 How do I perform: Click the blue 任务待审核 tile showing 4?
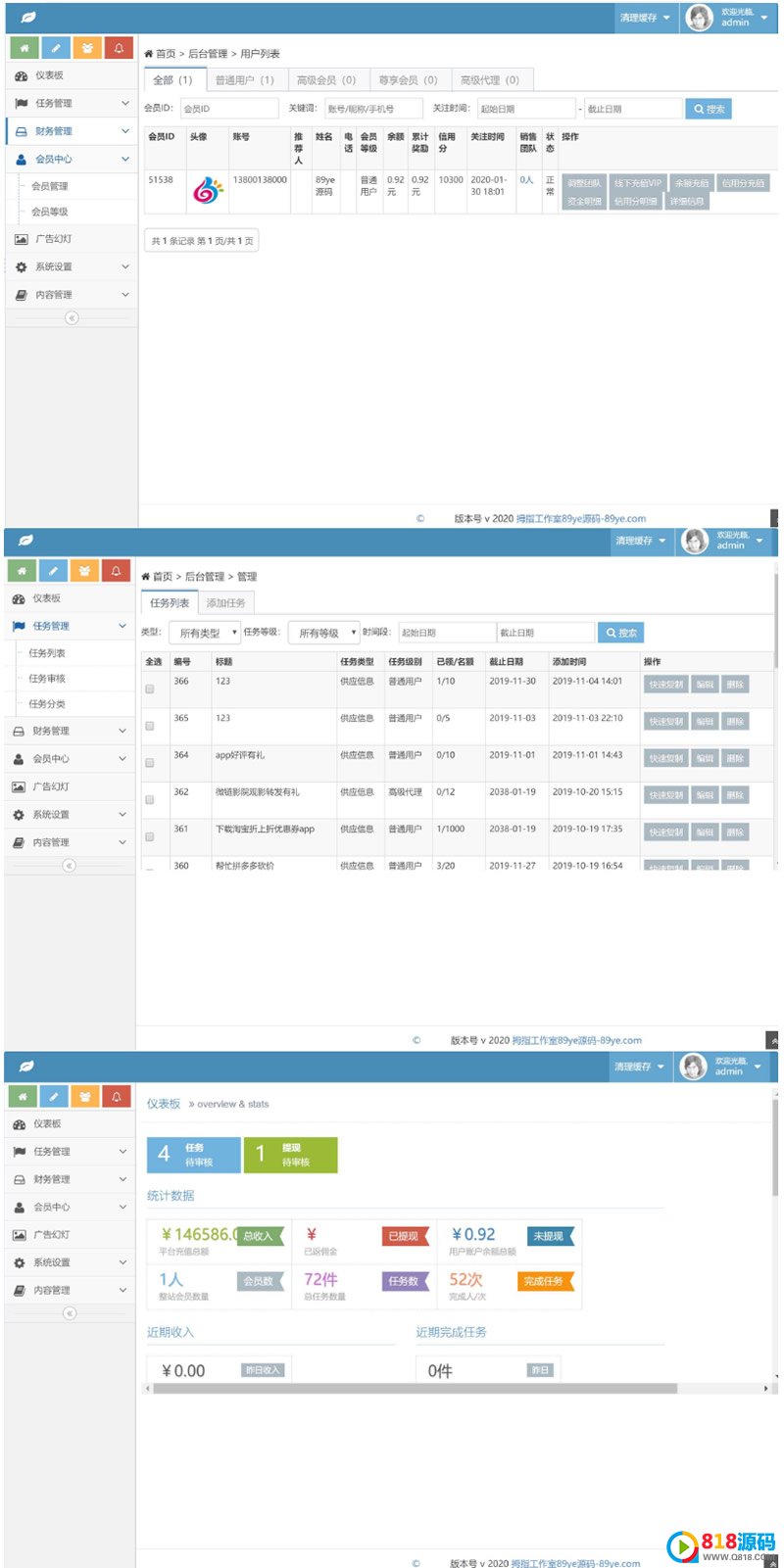pos(193,1155)
